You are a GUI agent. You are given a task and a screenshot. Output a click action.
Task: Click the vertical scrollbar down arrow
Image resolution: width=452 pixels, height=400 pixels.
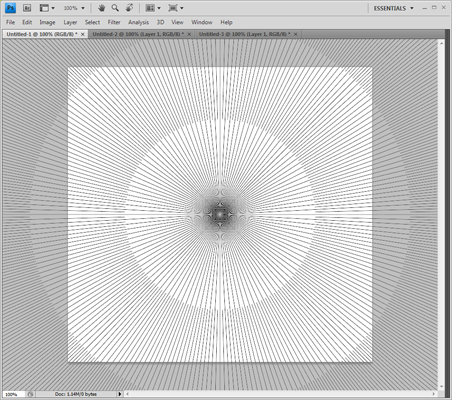(x=441, y=387)
